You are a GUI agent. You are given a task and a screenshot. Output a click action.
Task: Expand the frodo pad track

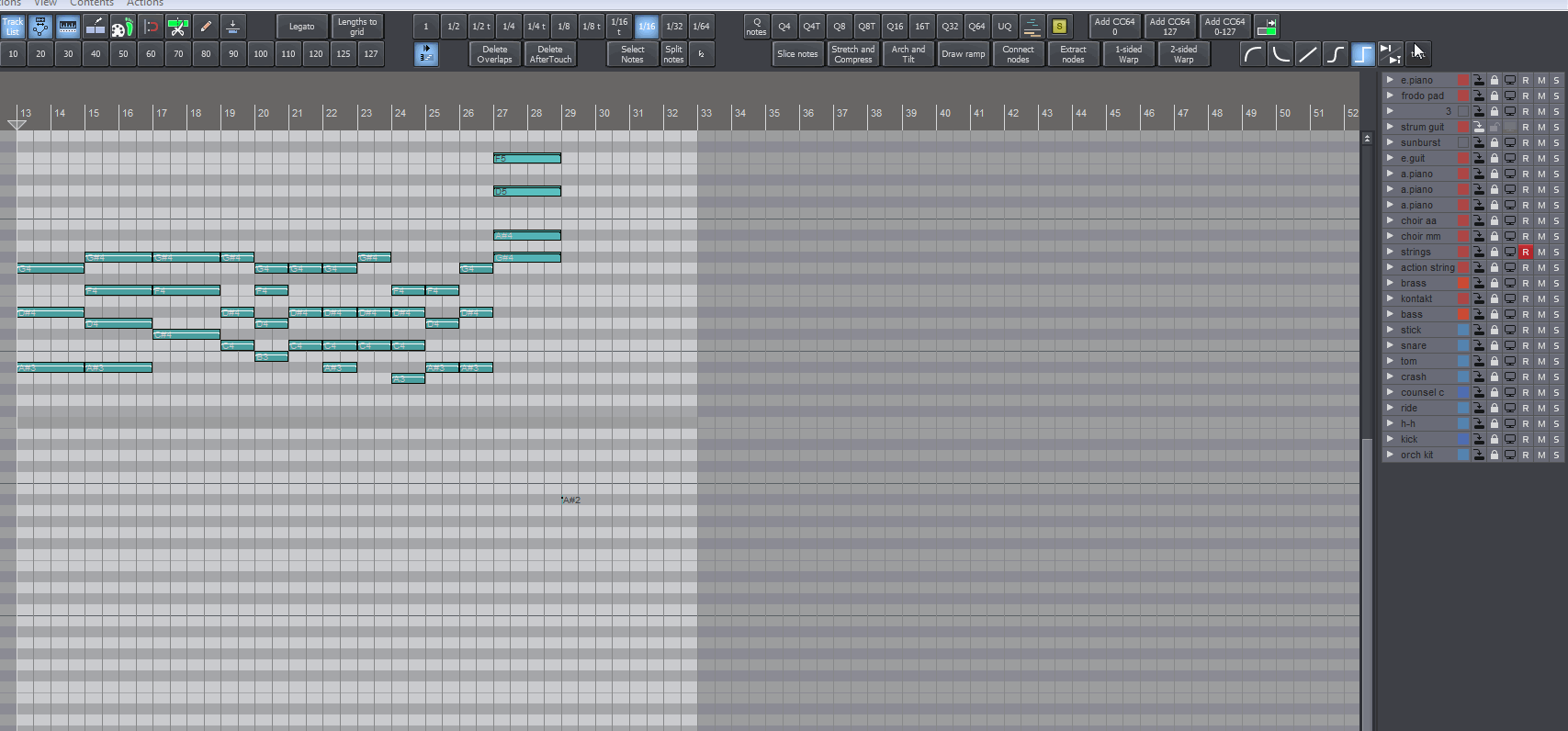pos(1390,96)
